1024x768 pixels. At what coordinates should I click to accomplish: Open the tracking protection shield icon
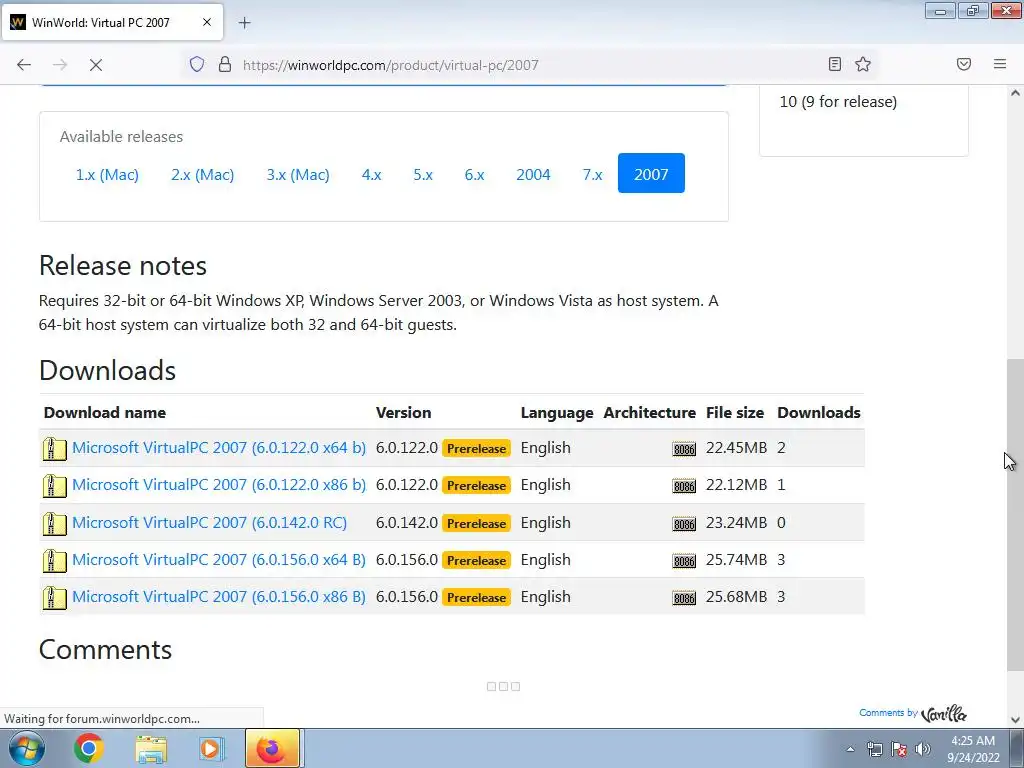[x=197, y=64]
